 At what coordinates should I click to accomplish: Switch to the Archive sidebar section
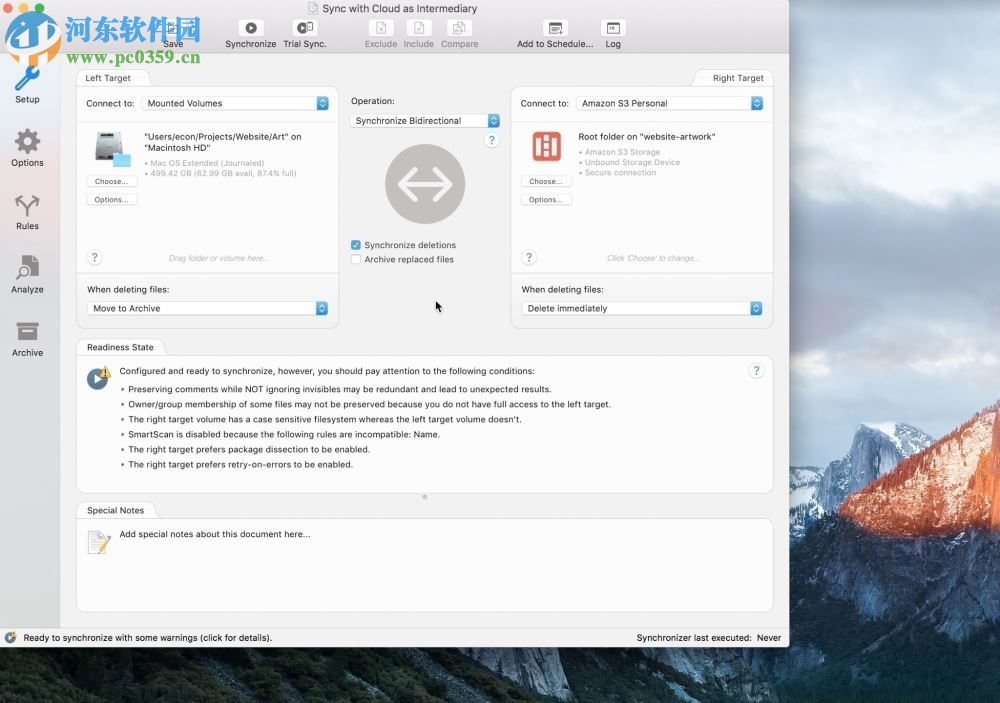[x=27, y=337]
